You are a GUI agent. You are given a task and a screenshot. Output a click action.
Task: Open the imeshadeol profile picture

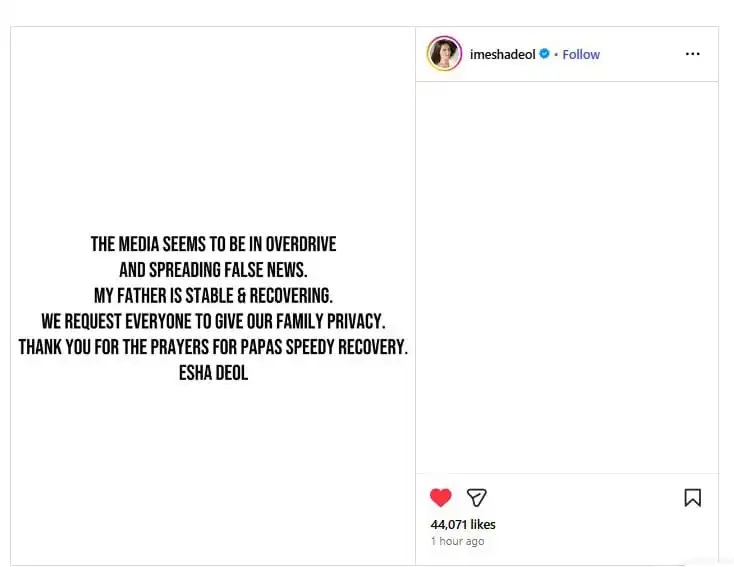pos(444,54)
